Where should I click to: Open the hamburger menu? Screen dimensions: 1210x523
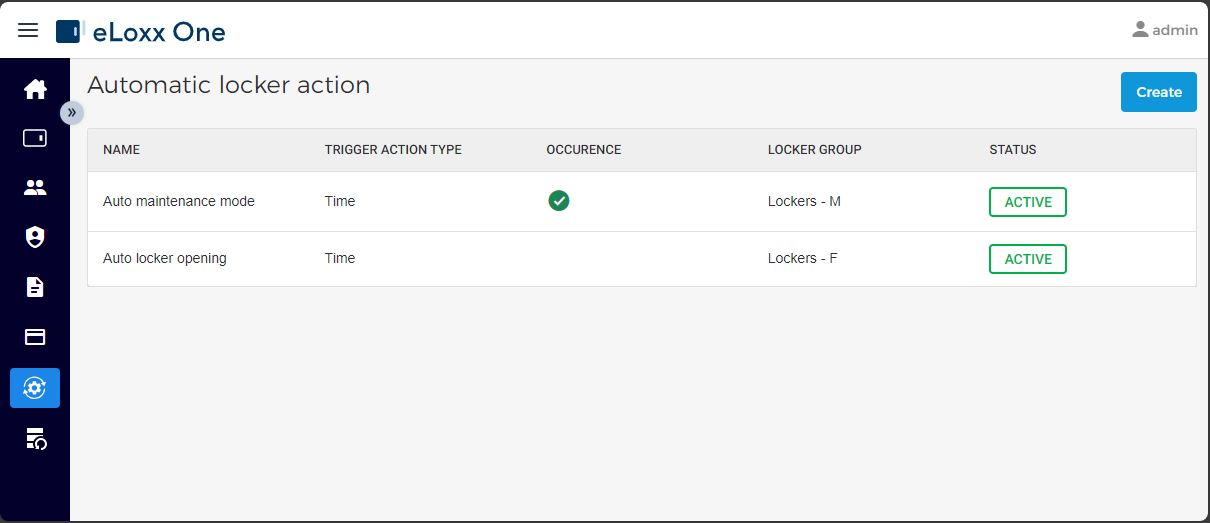coord(28,30)
